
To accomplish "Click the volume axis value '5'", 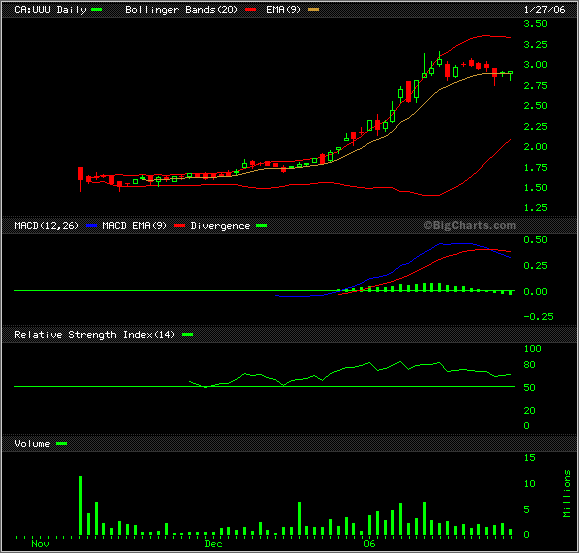I will (x=527, y=509).
